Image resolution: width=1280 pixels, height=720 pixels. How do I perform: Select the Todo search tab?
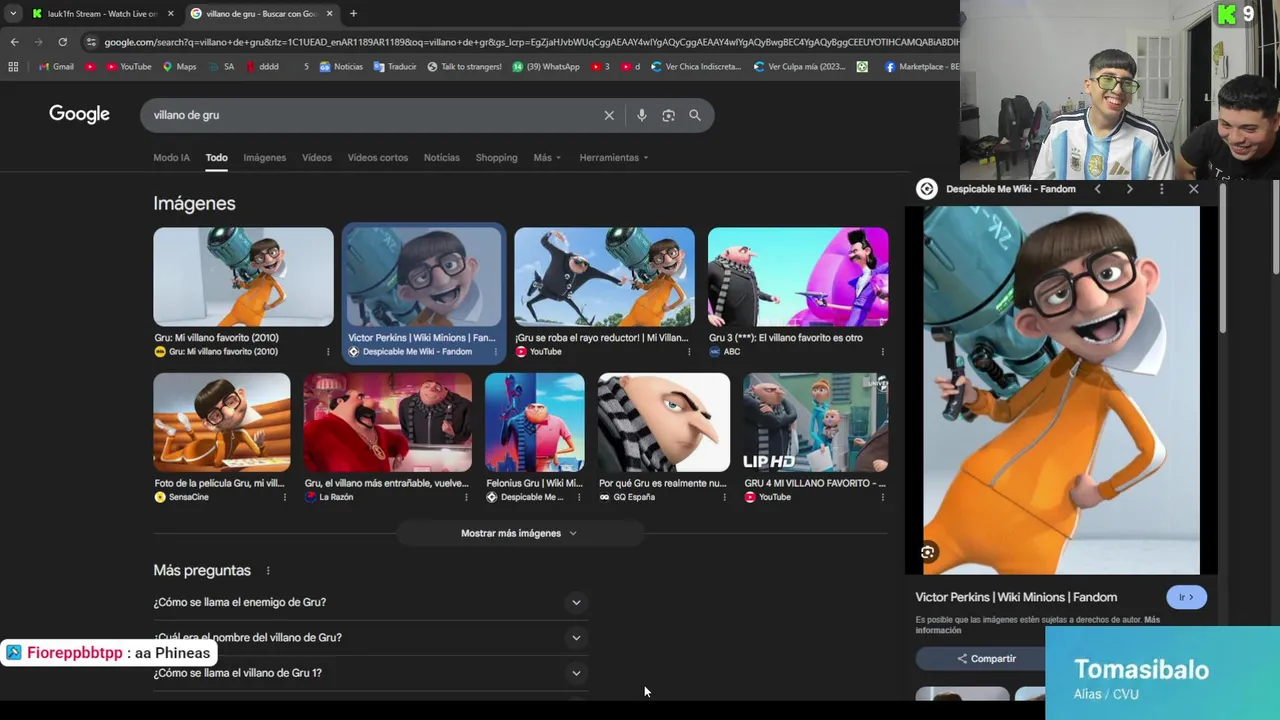coord(216,157)
